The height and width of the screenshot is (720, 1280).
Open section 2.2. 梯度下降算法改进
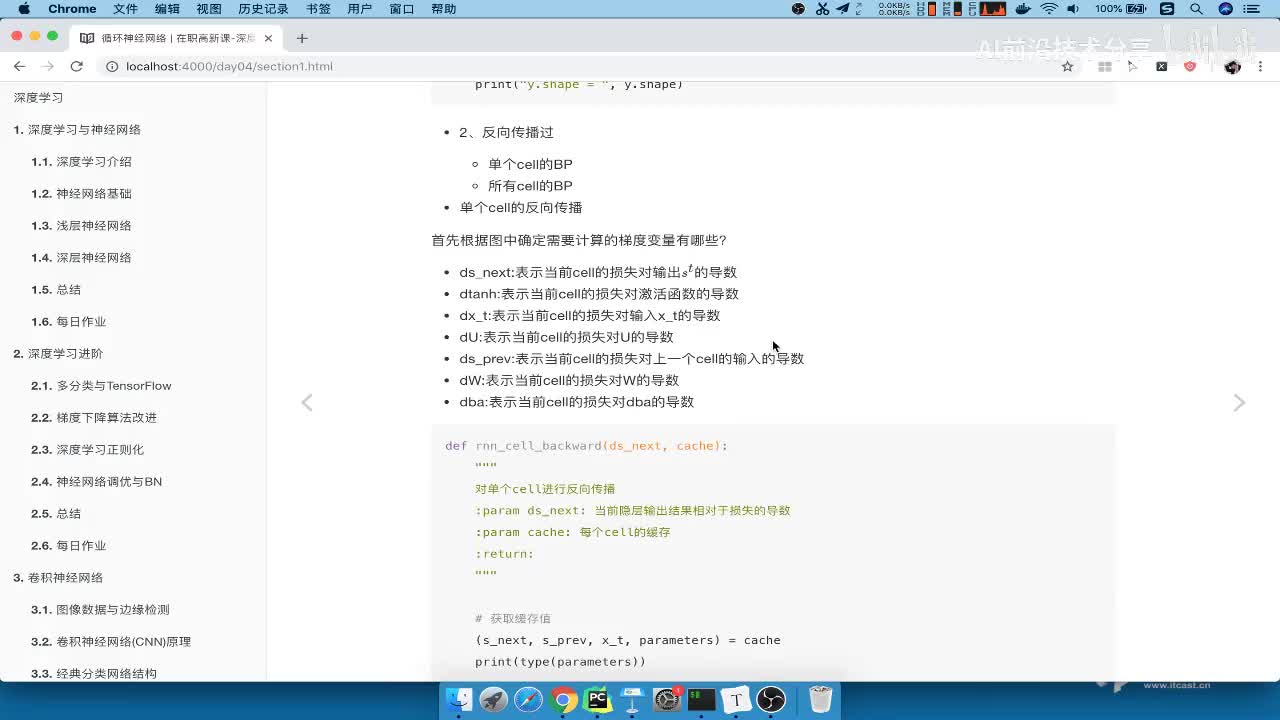[x=94, y=418]
